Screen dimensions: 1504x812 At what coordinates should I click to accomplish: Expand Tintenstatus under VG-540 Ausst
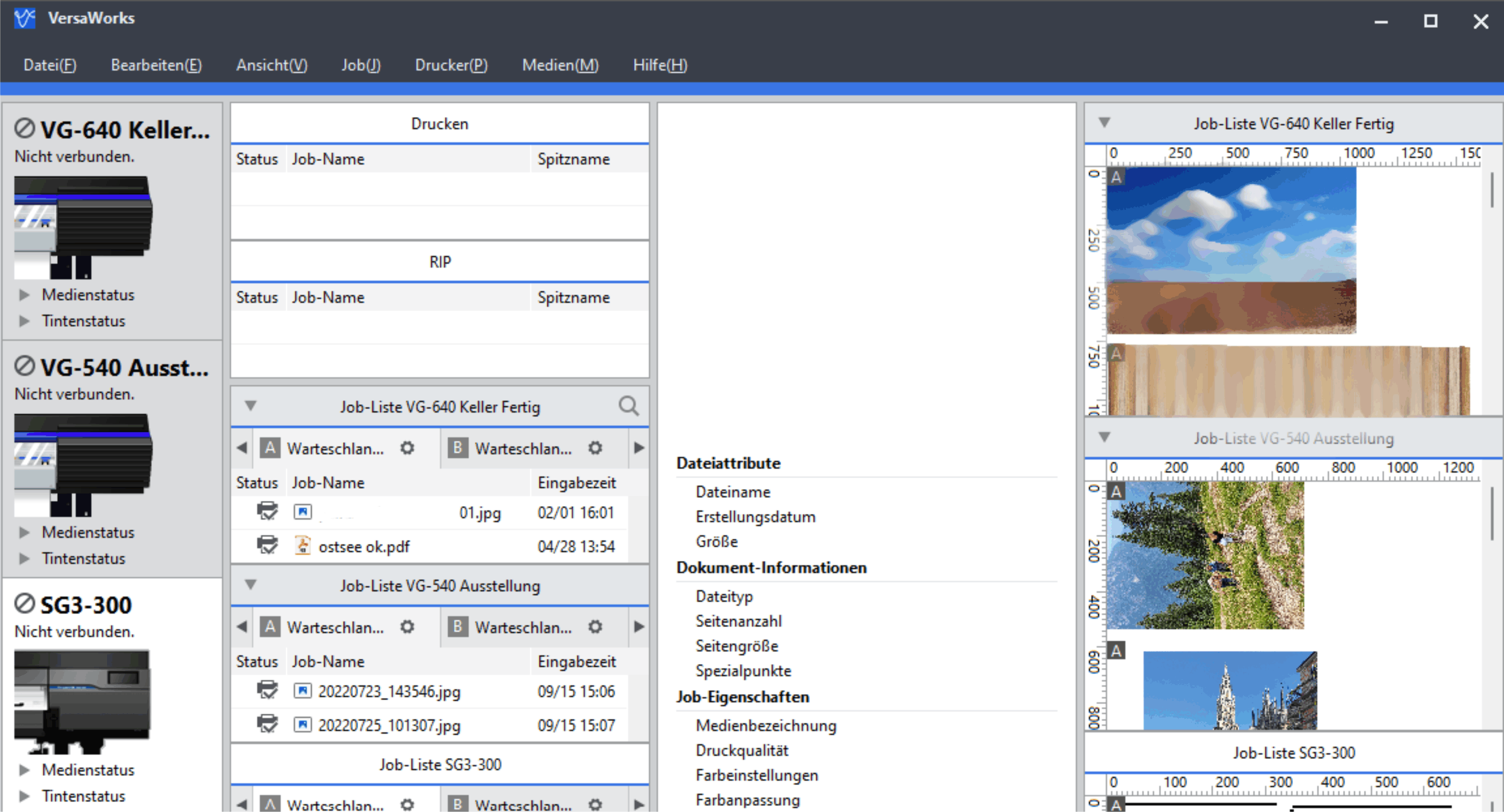click(x=25, y=559)
